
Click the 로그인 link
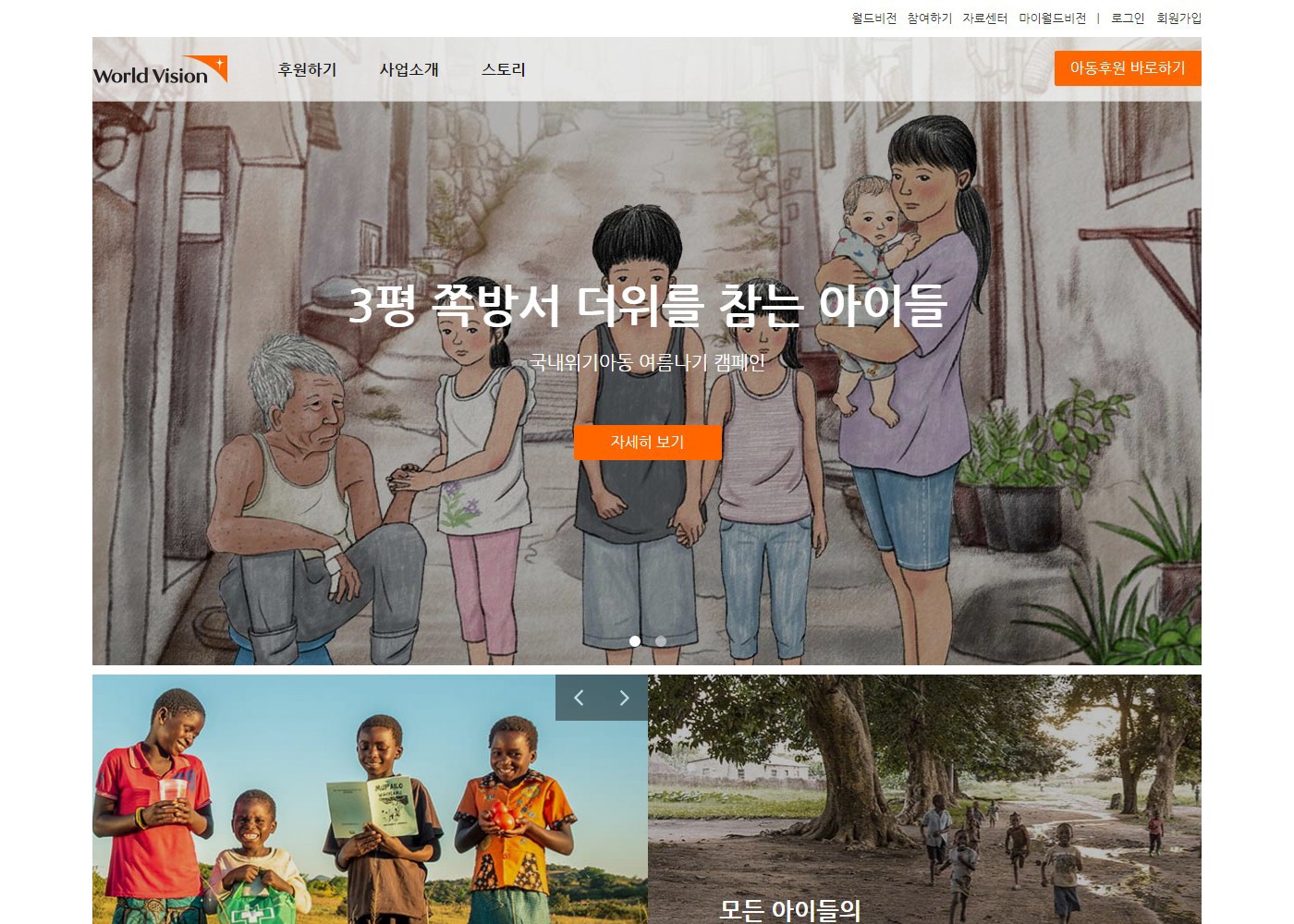point(1128,18)
